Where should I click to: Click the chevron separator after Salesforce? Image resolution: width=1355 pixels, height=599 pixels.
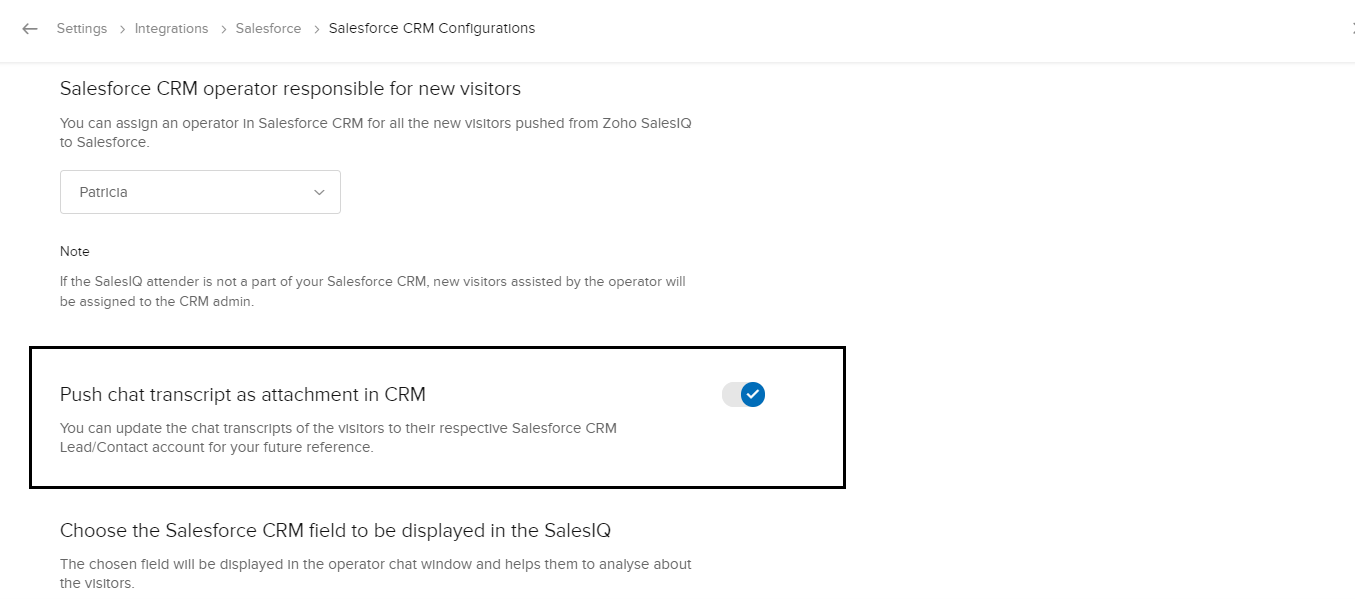(315, 29)
